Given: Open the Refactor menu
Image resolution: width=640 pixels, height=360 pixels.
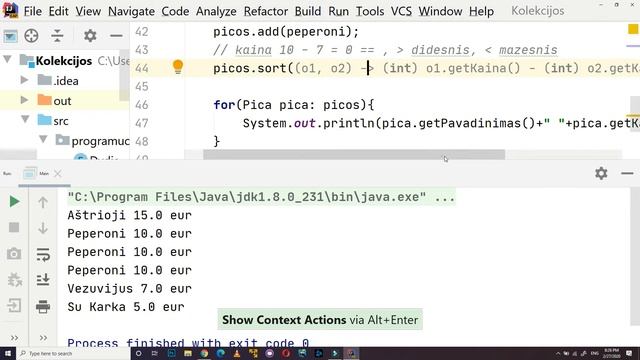Looking at the screenshot, I should coord(266,11).
